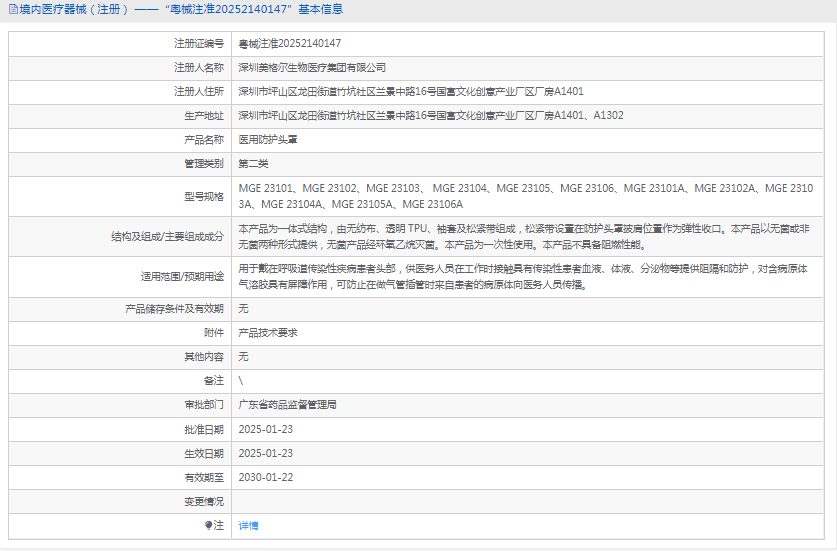Click the 注册证编号 label
837x551 pixels.
tap(199, 43)
